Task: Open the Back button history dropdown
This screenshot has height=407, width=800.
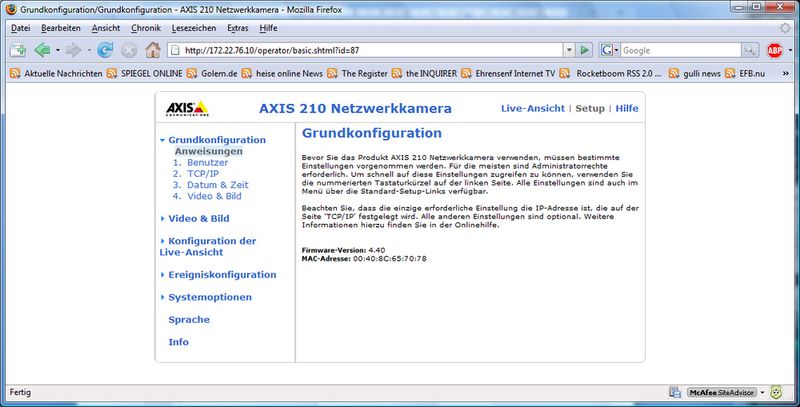Action: (x=58, y=50)
